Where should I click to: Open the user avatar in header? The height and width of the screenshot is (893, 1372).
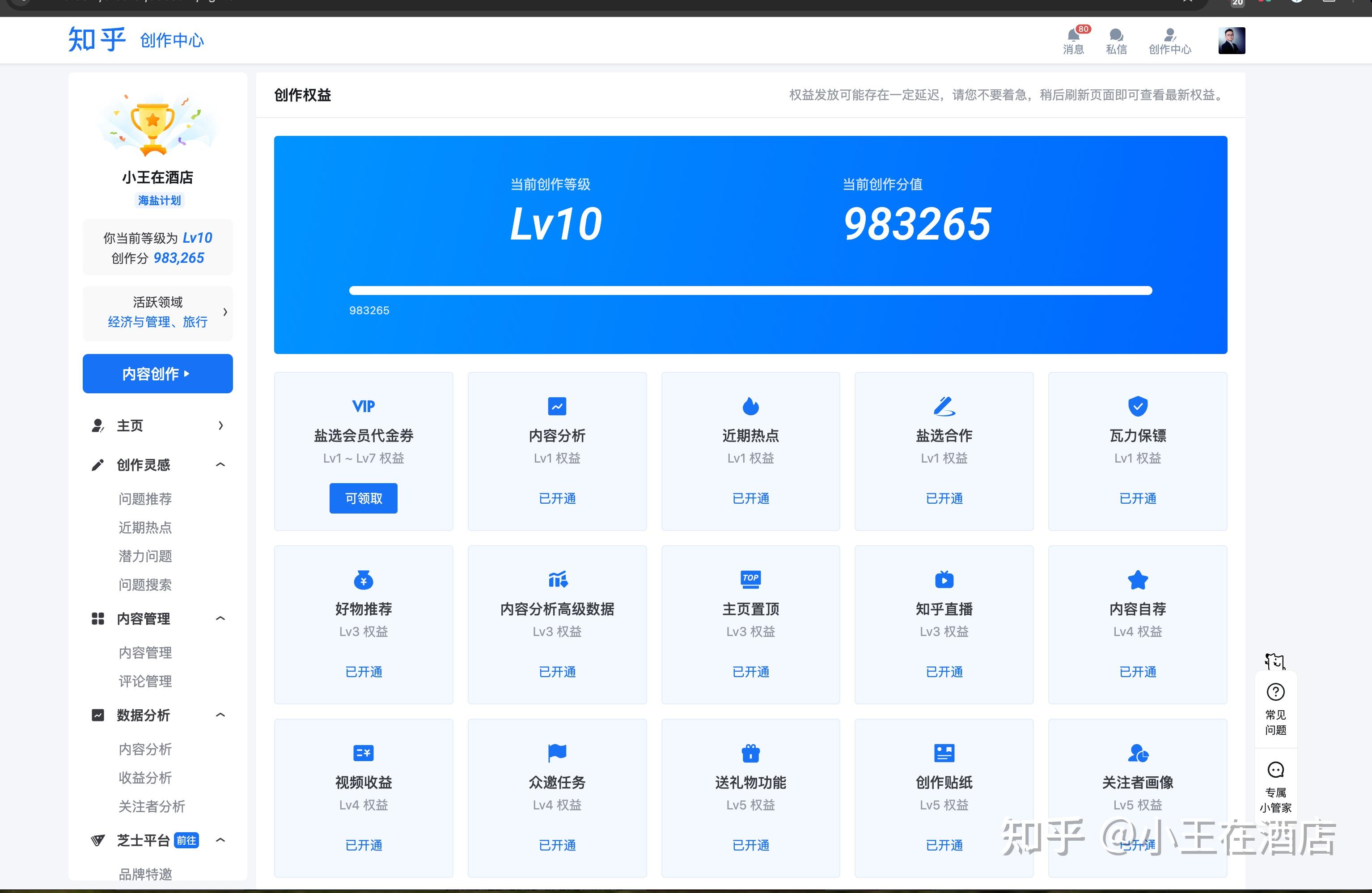tap(1231, 40)
